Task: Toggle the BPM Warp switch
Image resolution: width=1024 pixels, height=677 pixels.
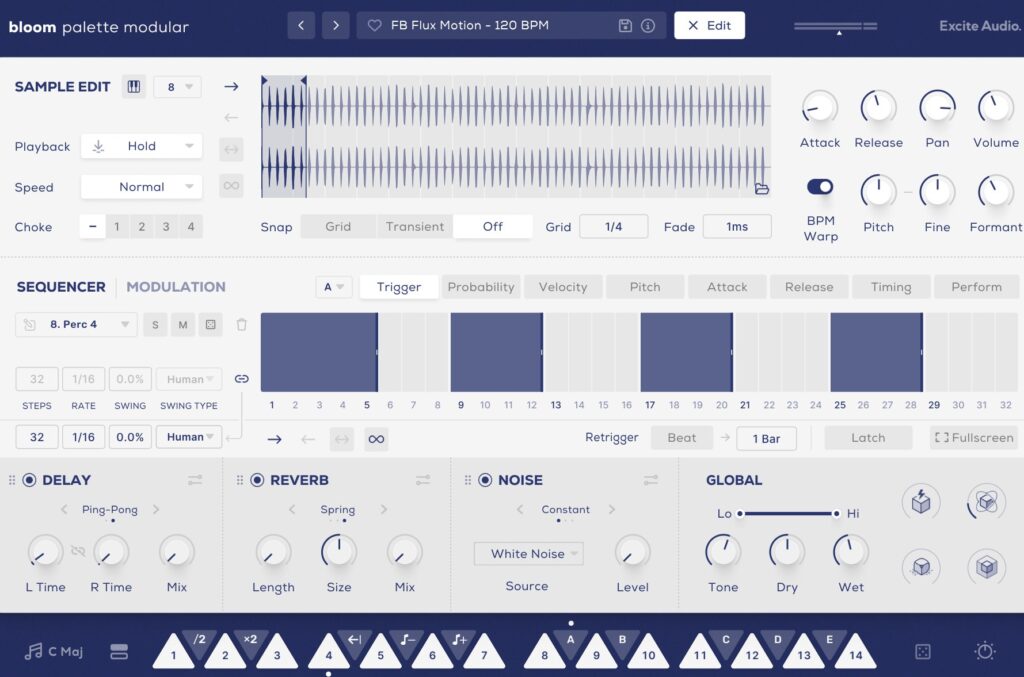Action: coord(820,187)
